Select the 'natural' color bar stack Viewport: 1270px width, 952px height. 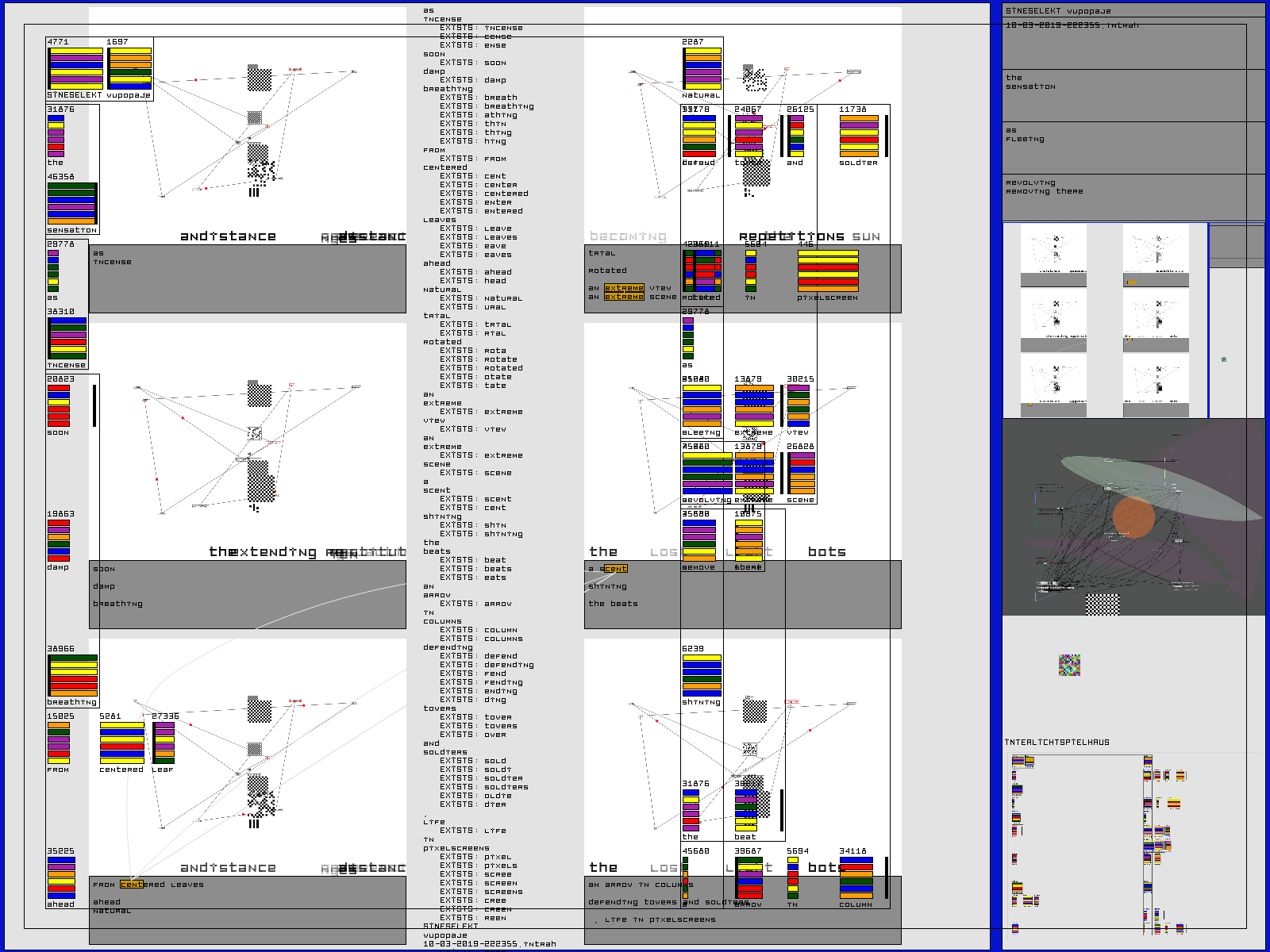click(702, 68)
